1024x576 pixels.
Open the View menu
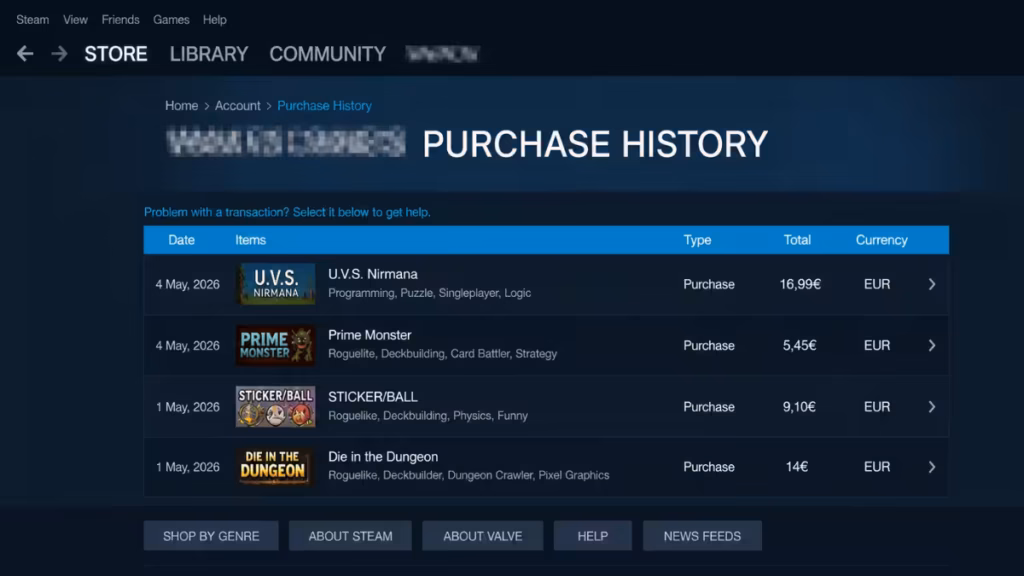[x=75, y=20]
